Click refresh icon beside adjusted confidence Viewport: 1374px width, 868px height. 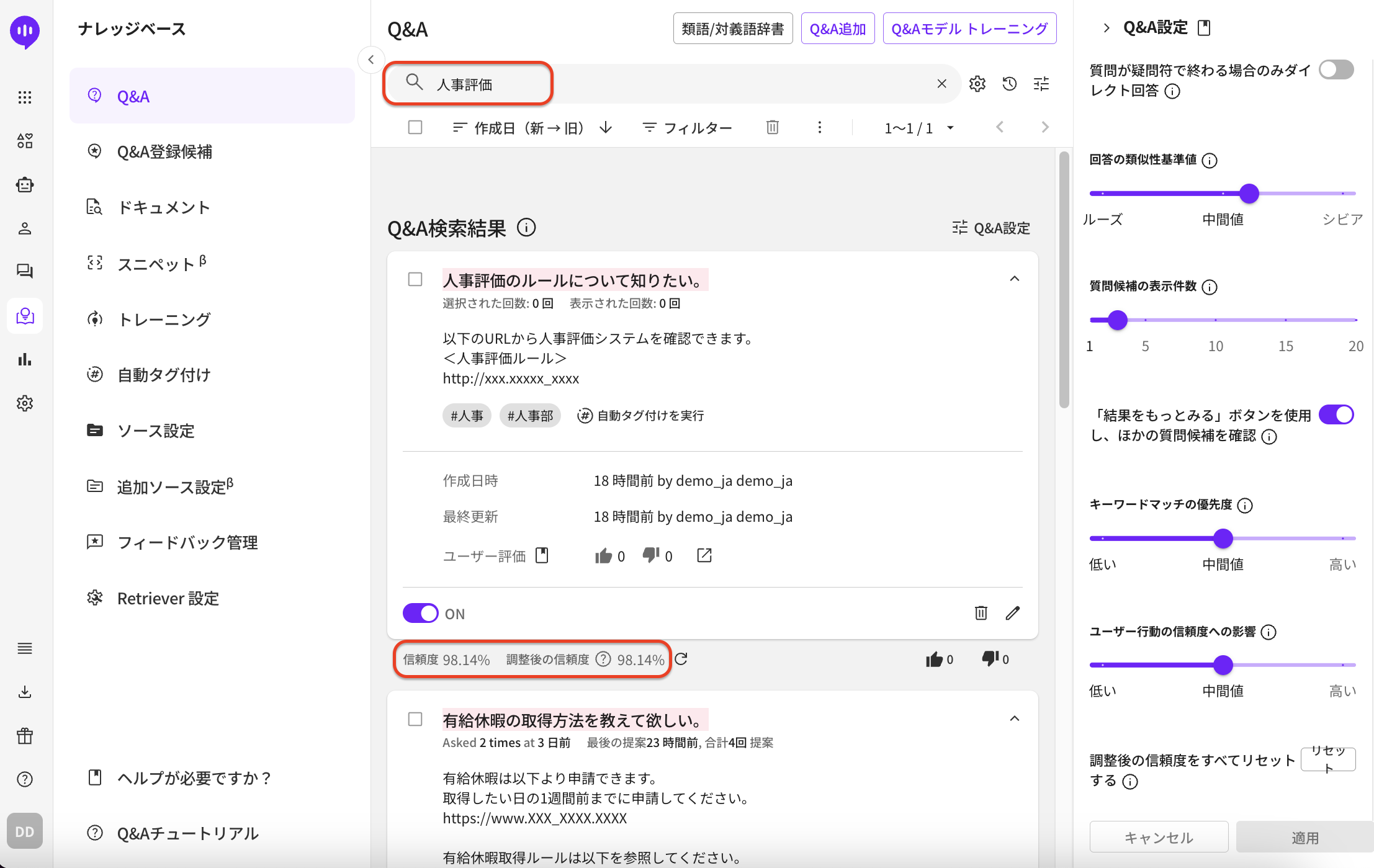pyautogui.click(x=681, y=659)
